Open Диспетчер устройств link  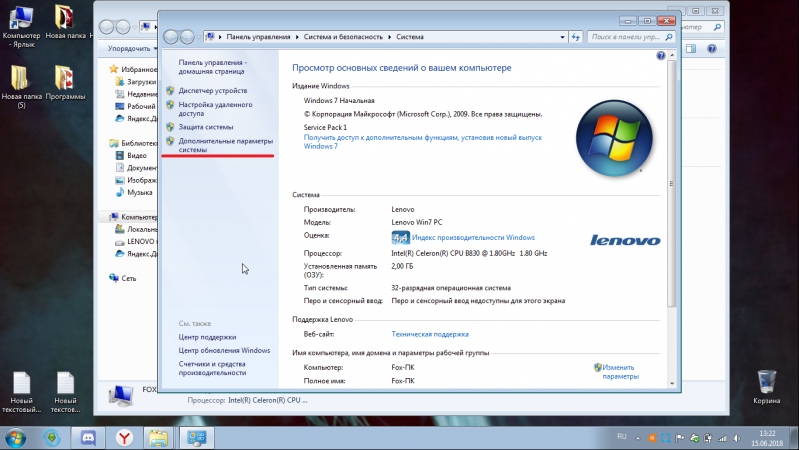[212, 90]
